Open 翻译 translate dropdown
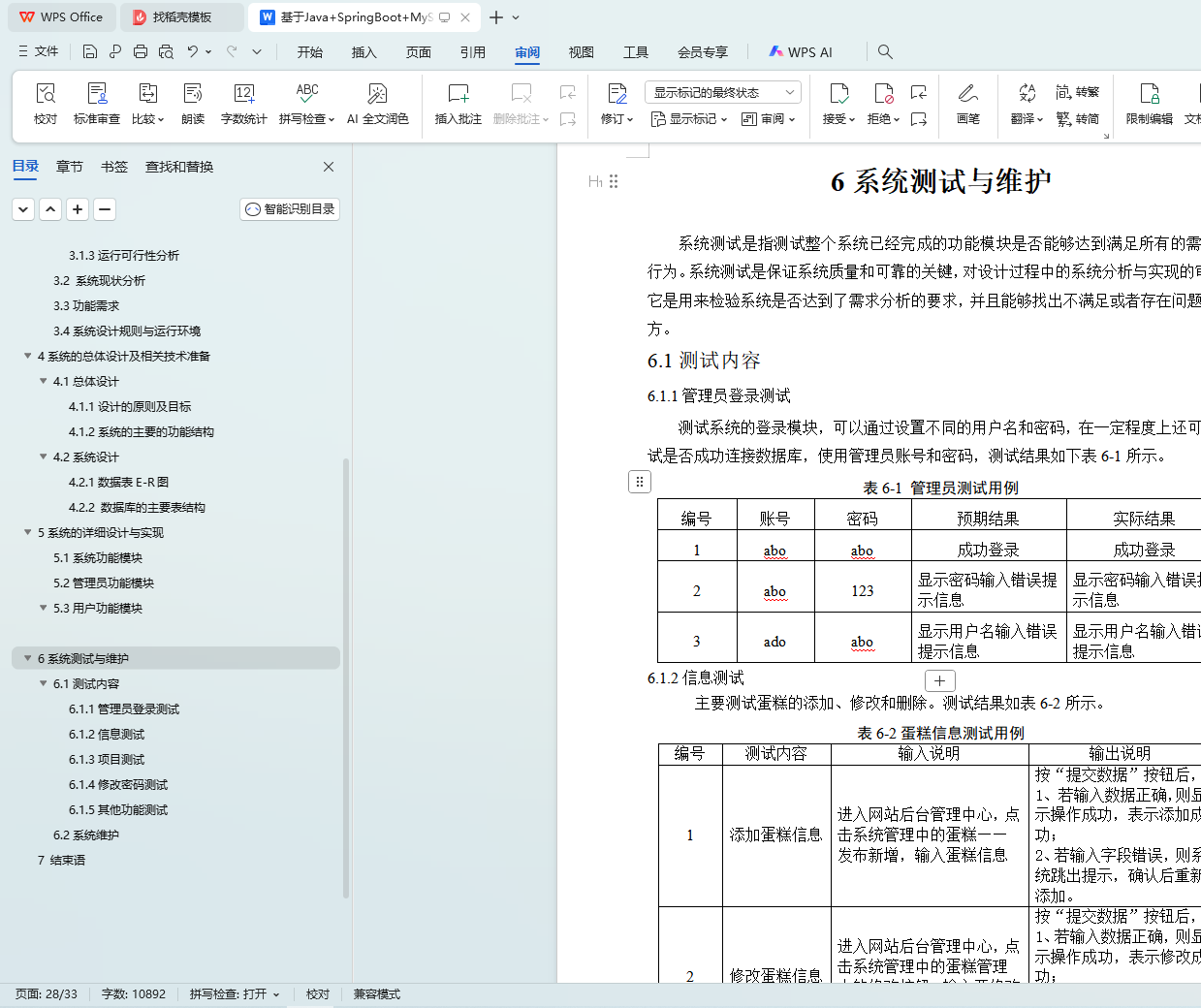This screenshot has height=1008, width=1201. [x=1027, y=119]
